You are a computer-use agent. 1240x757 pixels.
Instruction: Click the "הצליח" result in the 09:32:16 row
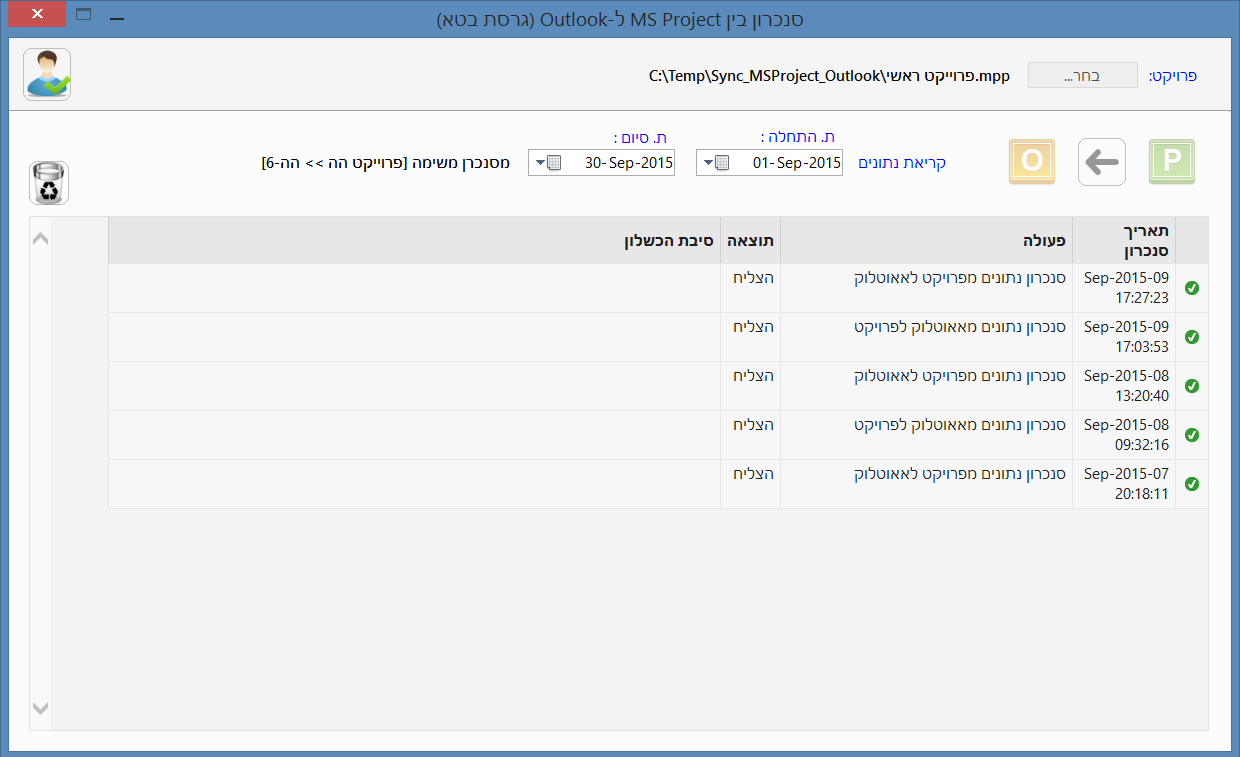pos(754,425)
